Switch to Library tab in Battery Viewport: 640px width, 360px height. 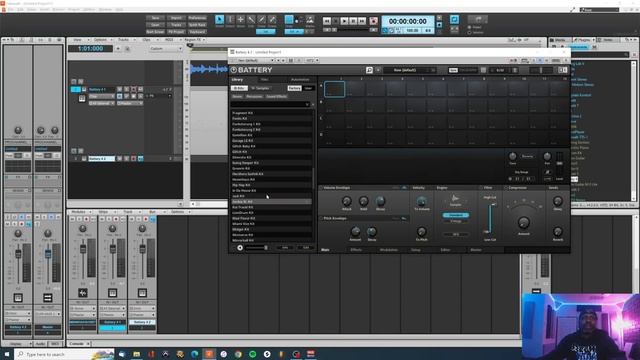237,80
